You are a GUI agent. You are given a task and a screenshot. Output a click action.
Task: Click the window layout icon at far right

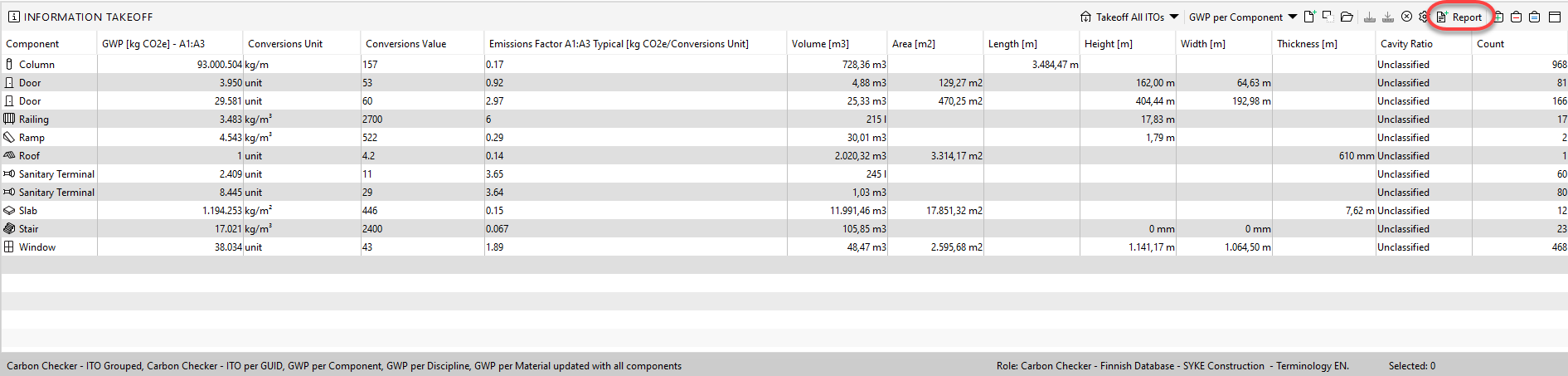1555,17
